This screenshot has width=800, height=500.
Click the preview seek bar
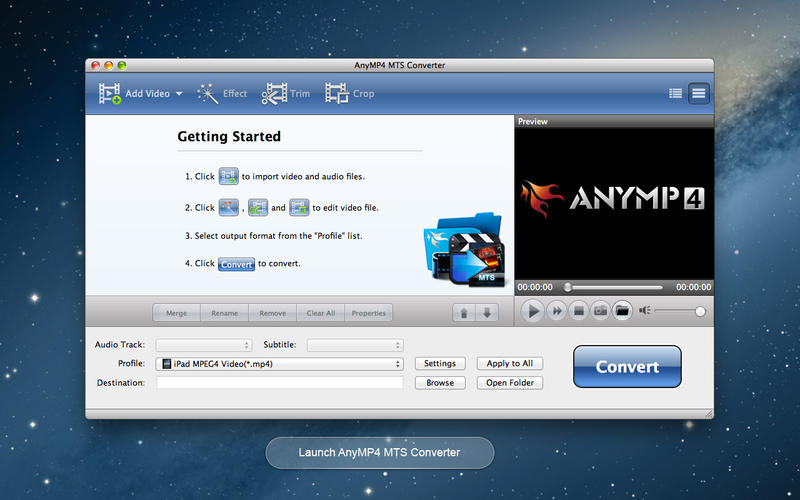coord(614,287)
